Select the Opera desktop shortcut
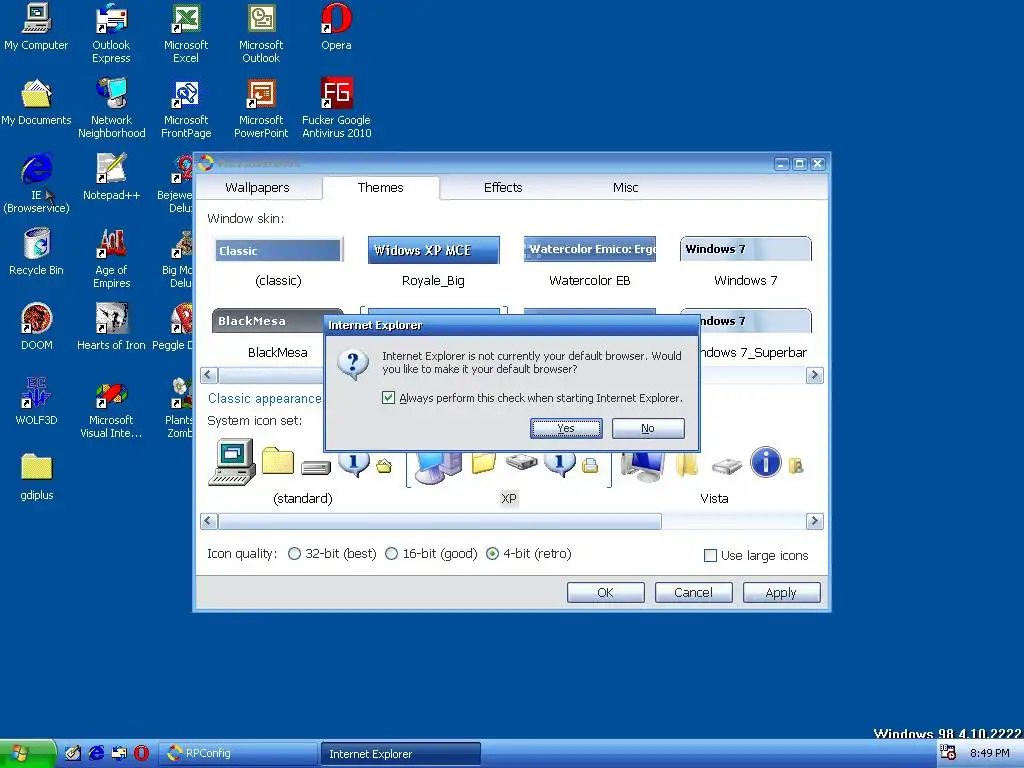The width and height of the screenshot is (1024, 768). 336,27
